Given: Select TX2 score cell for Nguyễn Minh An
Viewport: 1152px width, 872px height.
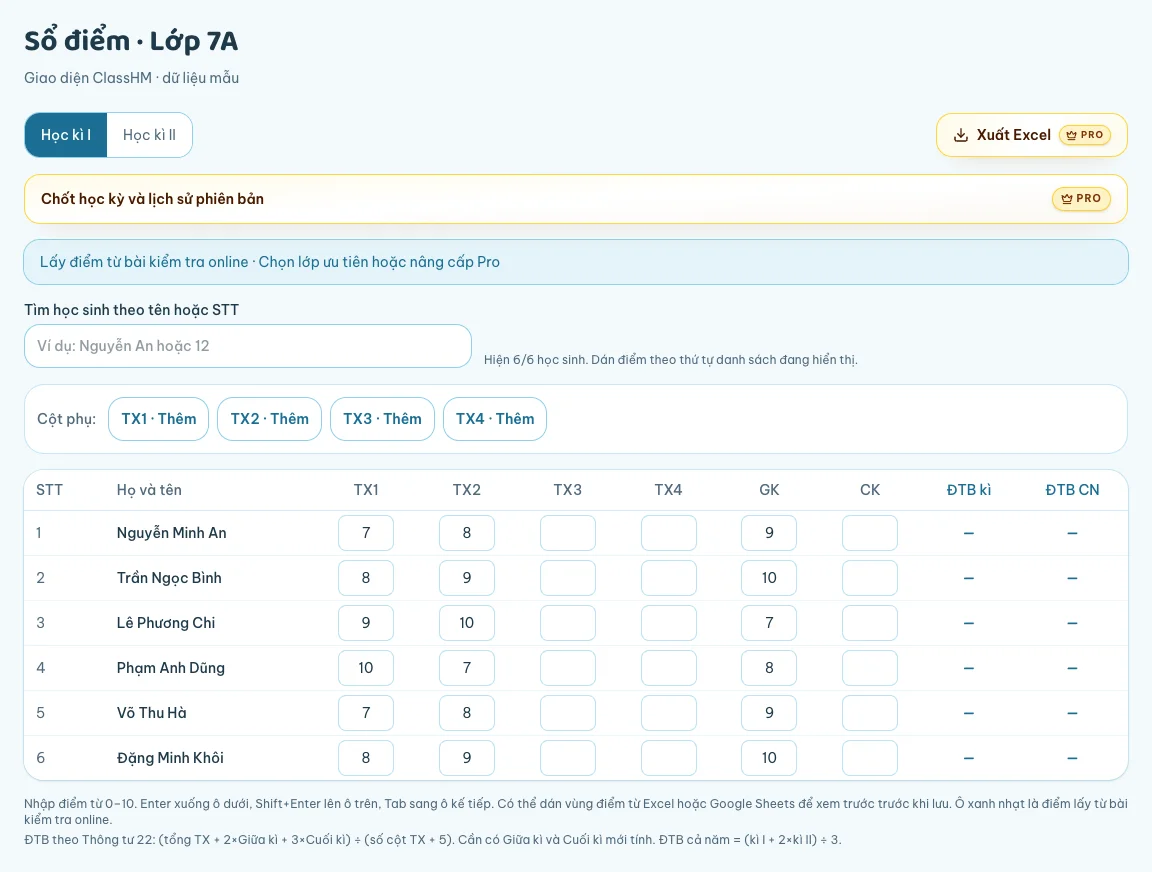Looking at the screenshot, I should tap(467, 533).
